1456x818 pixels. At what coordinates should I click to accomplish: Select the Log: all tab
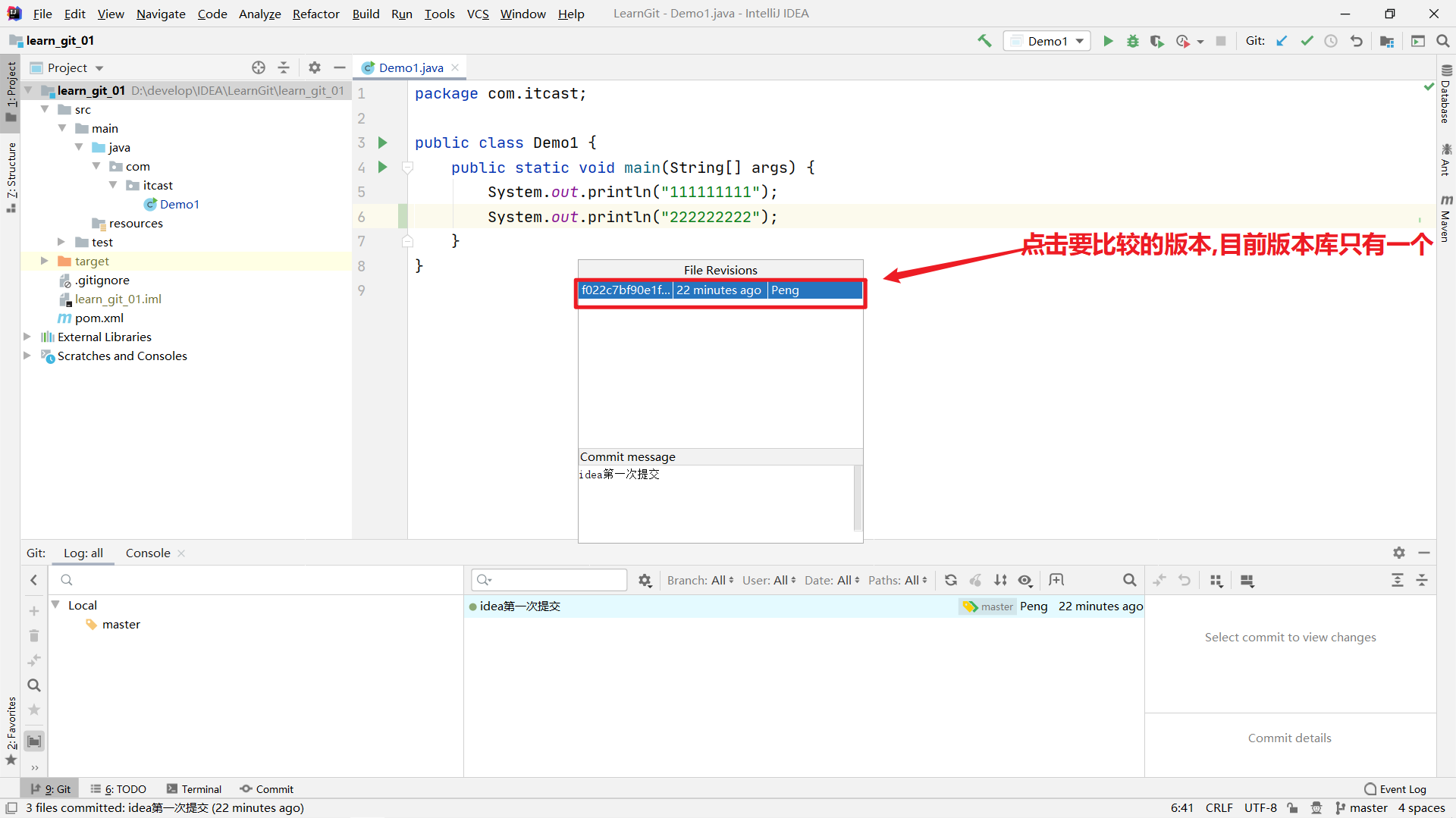[83, 553]
